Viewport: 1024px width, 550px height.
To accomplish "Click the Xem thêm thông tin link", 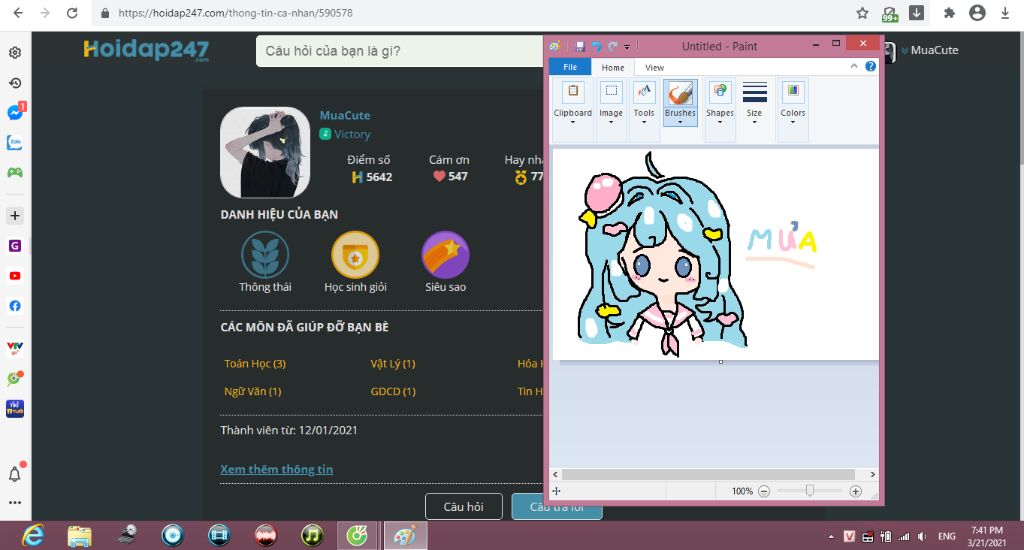I will point(276,469).
